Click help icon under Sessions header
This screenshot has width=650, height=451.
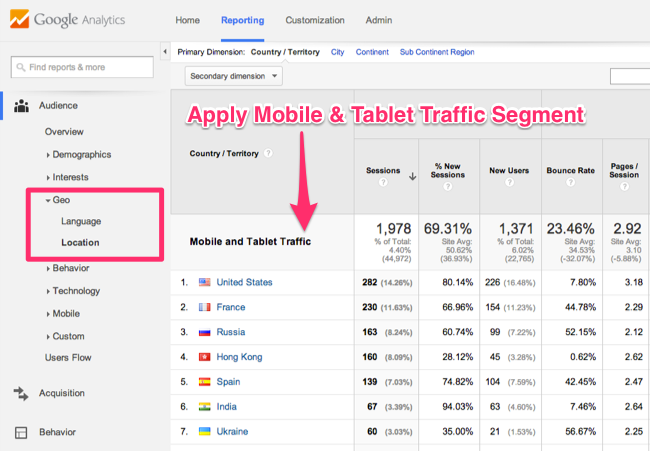click(x=383, y=182)
